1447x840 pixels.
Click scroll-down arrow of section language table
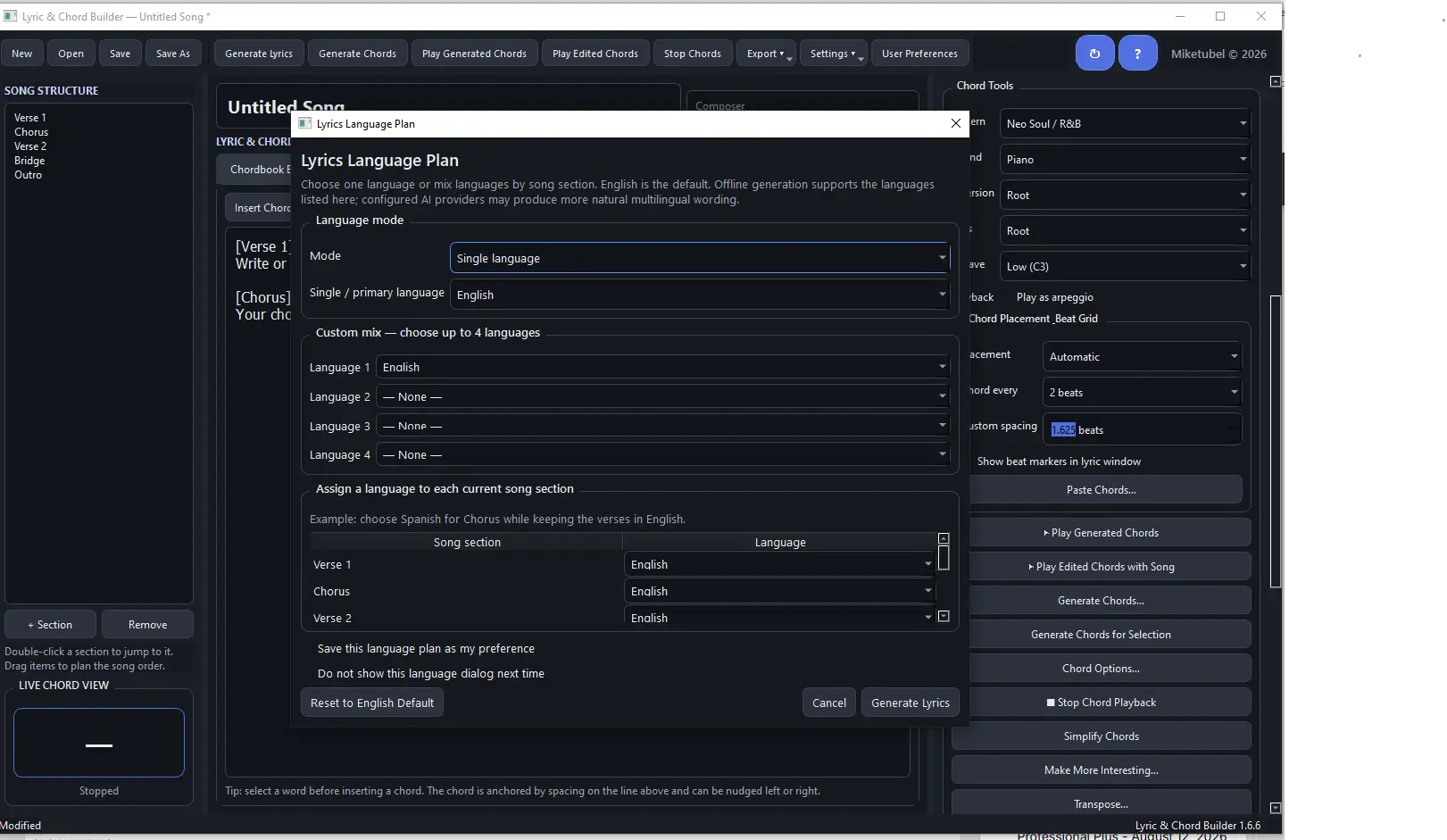coord(944,616)
